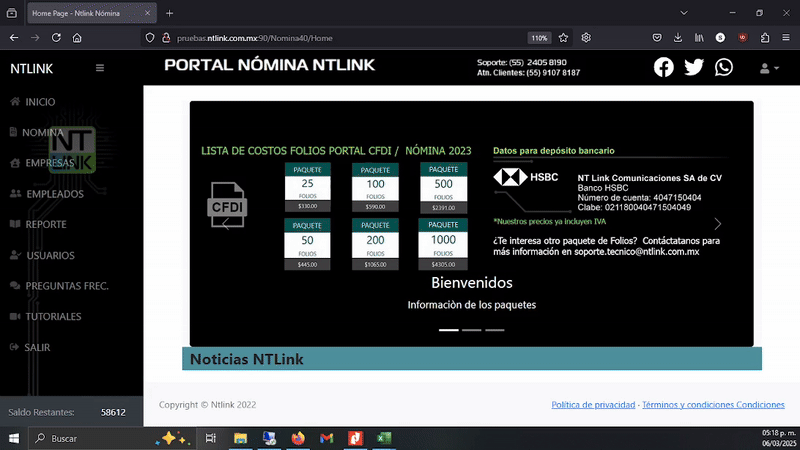Toggle the sidebar hamburger menu
The height and width of the screenshot is (450, 800).
pyautogui.click(x=100, y=68)
